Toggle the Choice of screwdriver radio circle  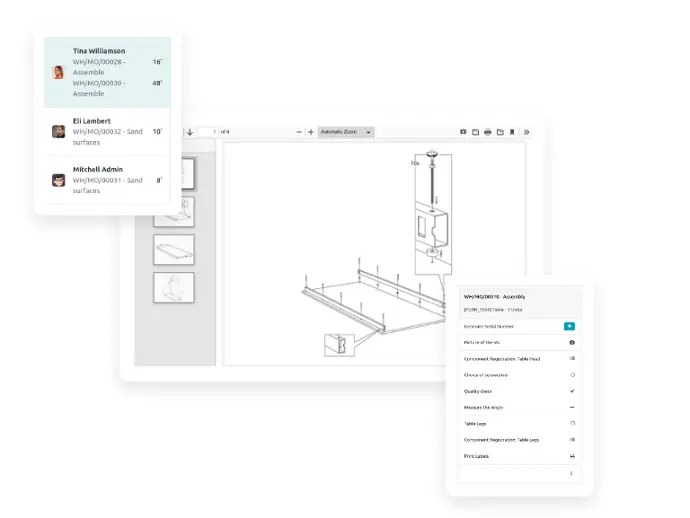(x=571, y=374)
